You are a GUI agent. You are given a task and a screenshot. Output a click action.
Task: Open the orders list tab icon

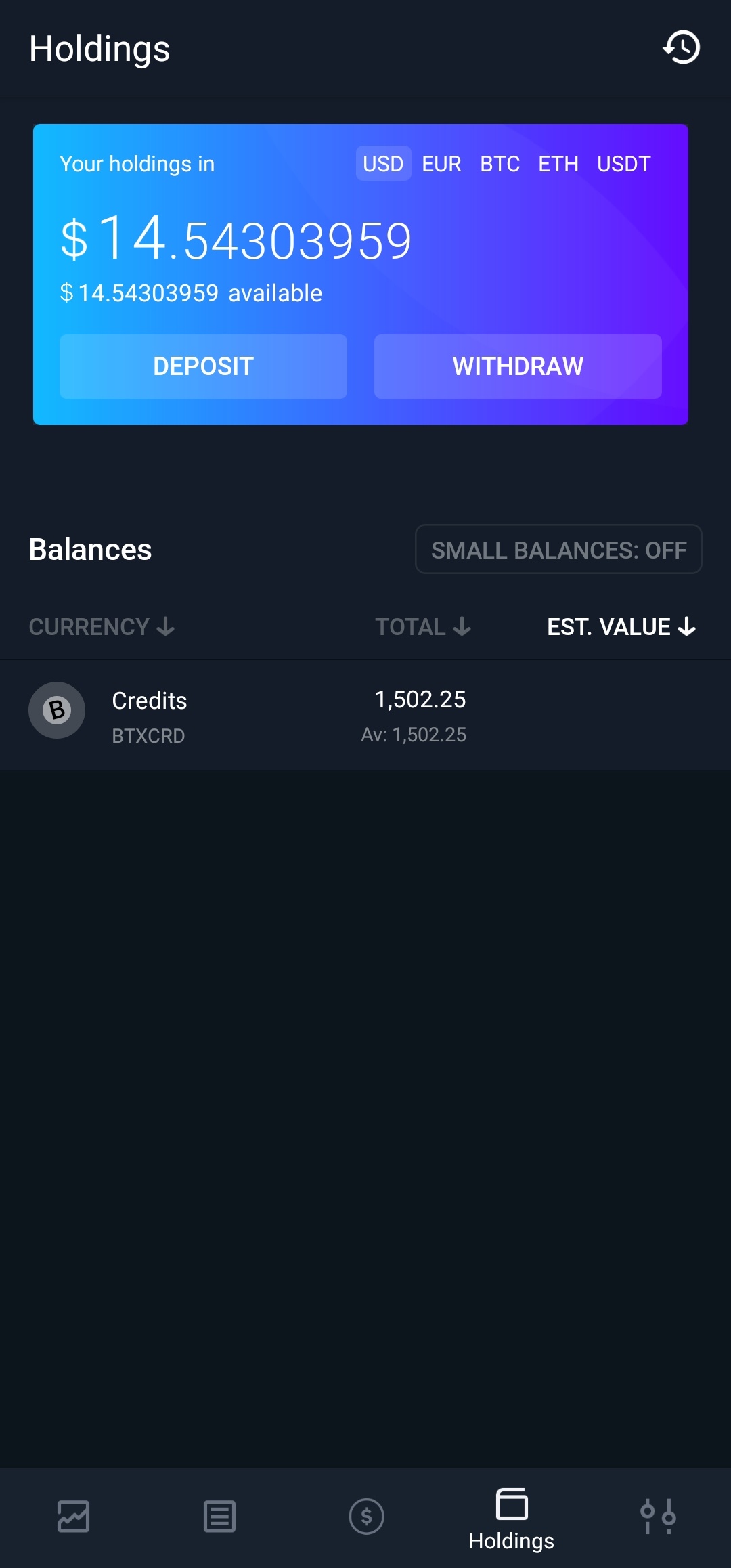click(219, 1517)
